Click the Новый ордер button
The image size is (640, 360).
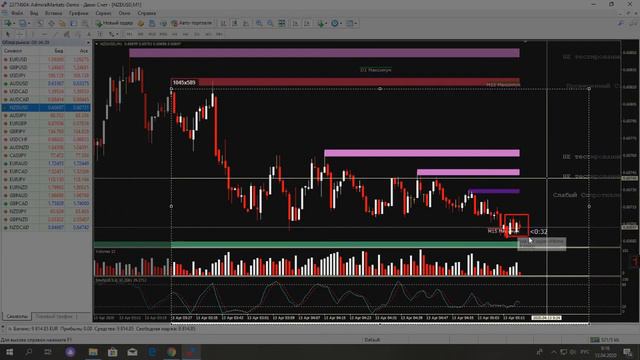(x=114, y=23)
